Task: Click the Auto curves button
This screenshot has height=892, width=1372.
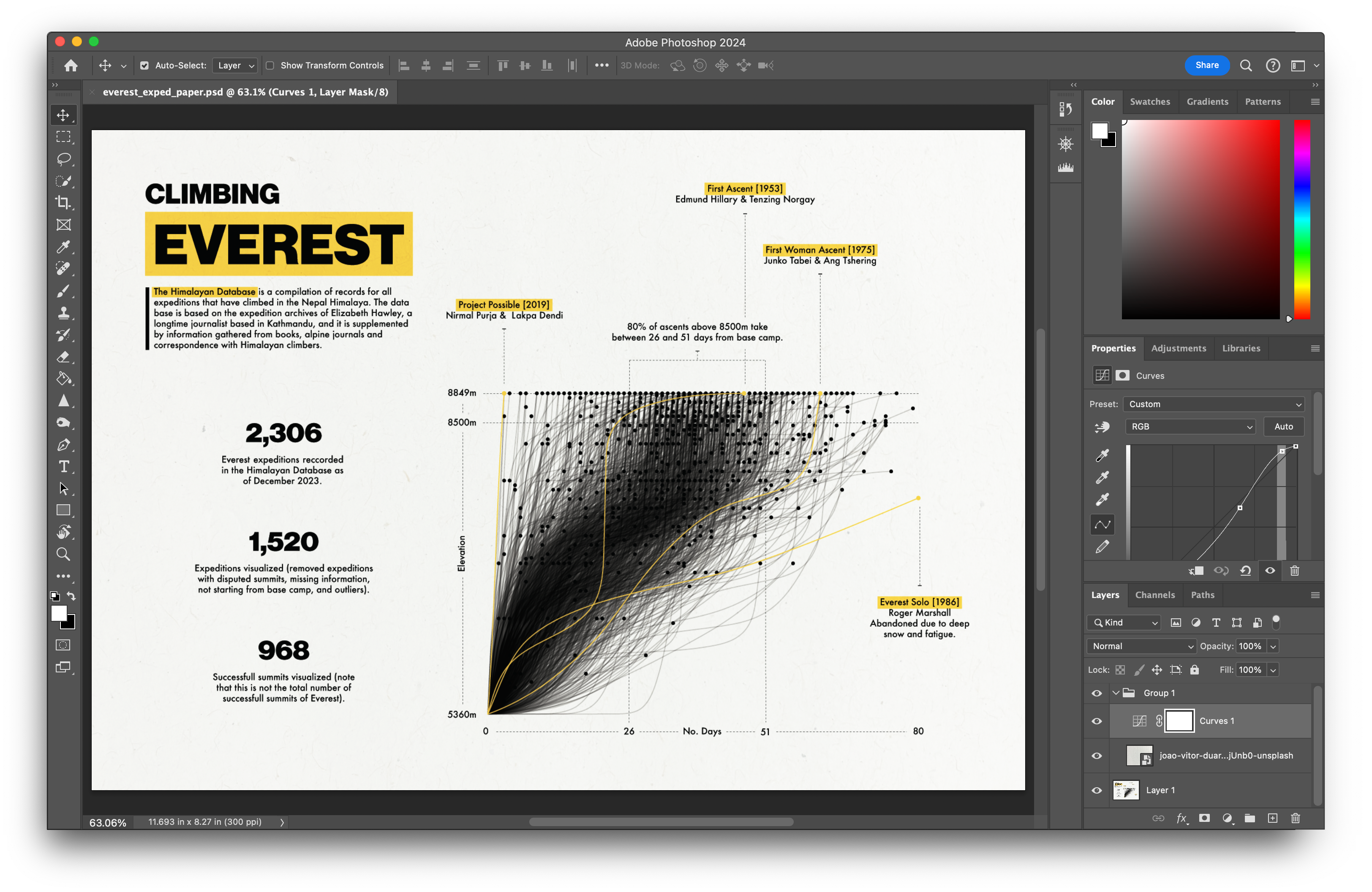Action: pyautogui.click(x=1283, y=427)
